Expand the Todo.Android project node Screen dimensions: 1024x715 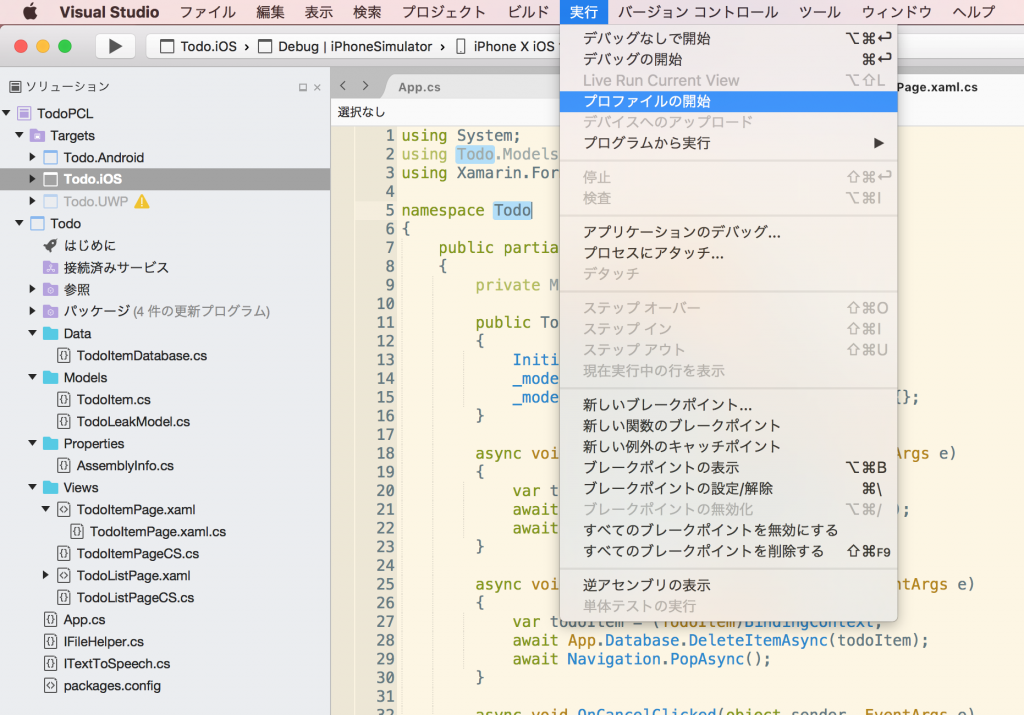point(33,157)
